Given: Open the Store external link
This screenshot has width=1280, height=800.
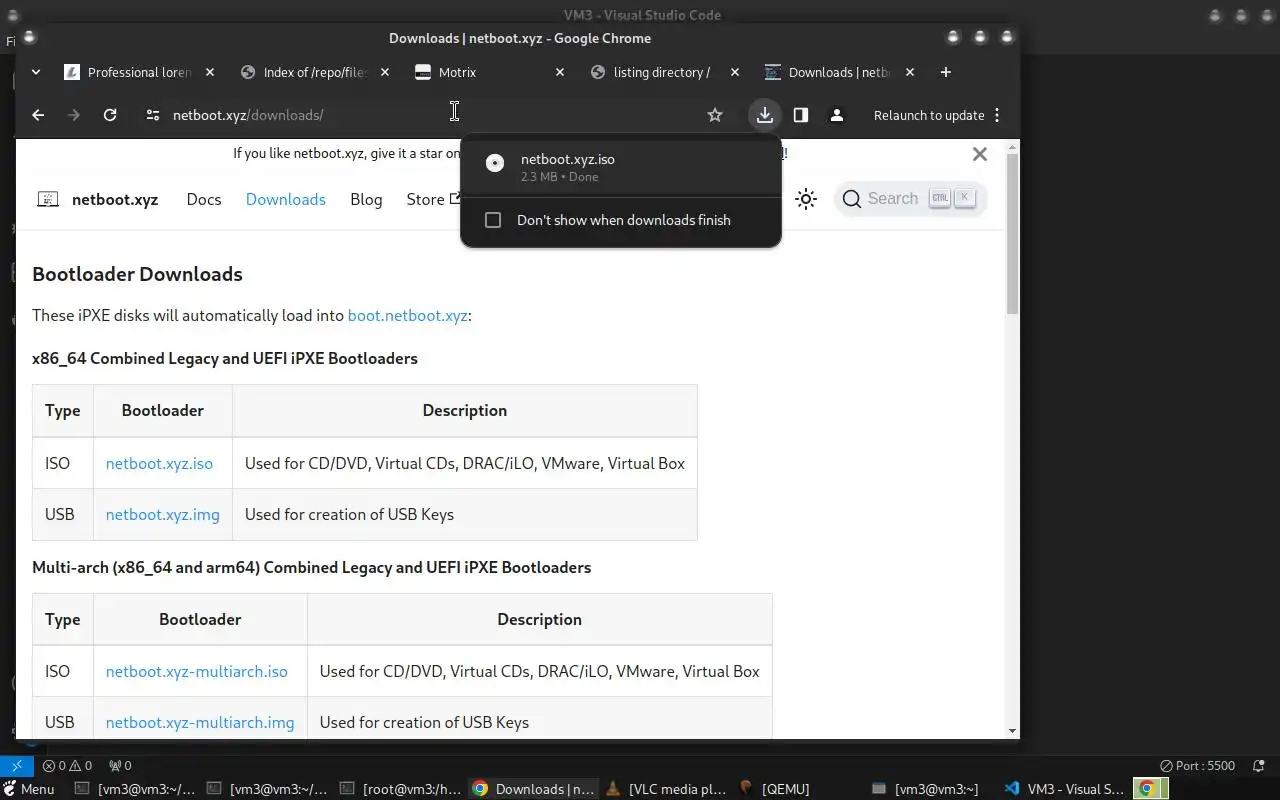Looking at the screenshot, I should click(432, 199).
